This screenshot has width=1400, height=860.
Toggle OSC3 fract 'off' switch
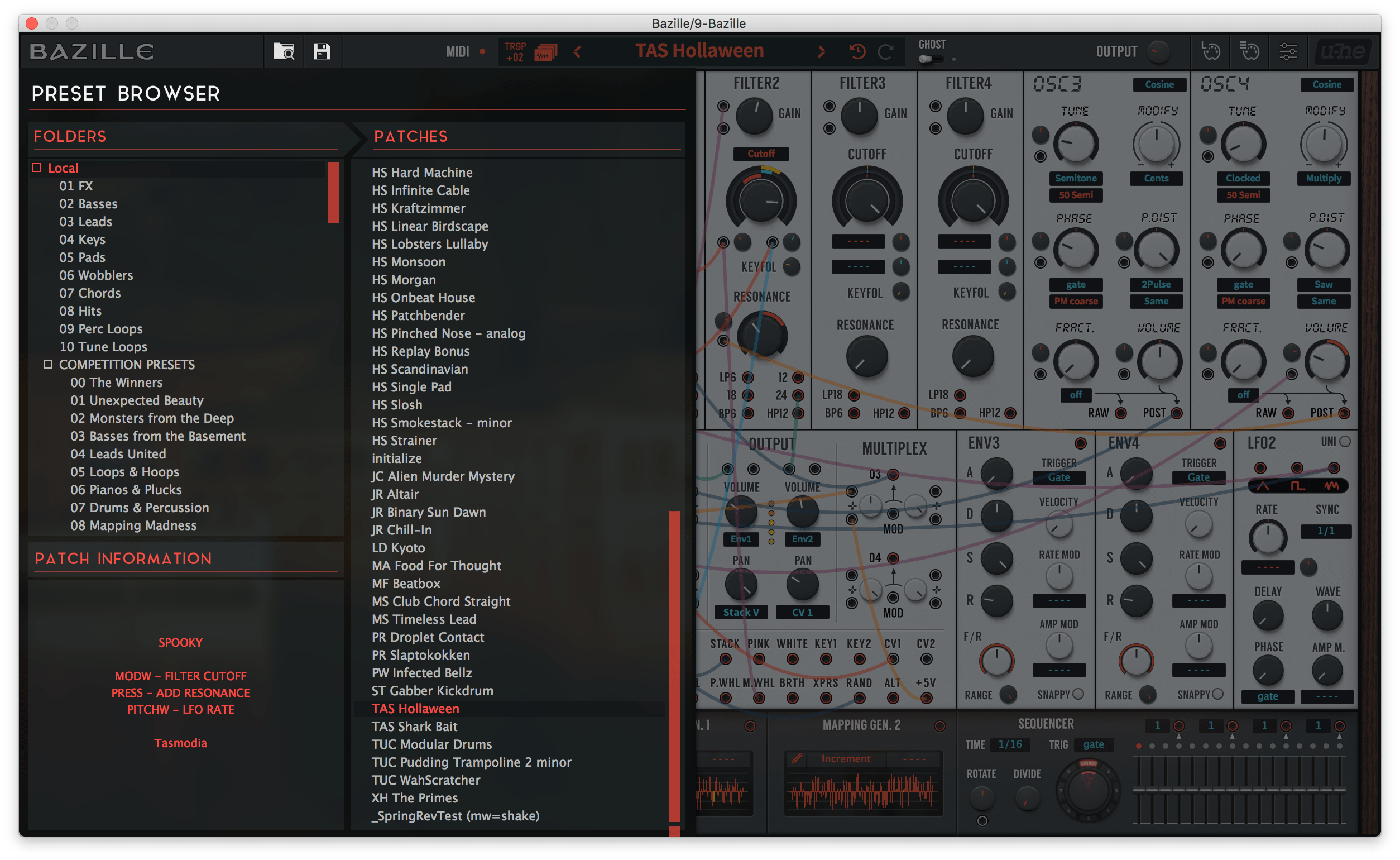[1076, 394]
